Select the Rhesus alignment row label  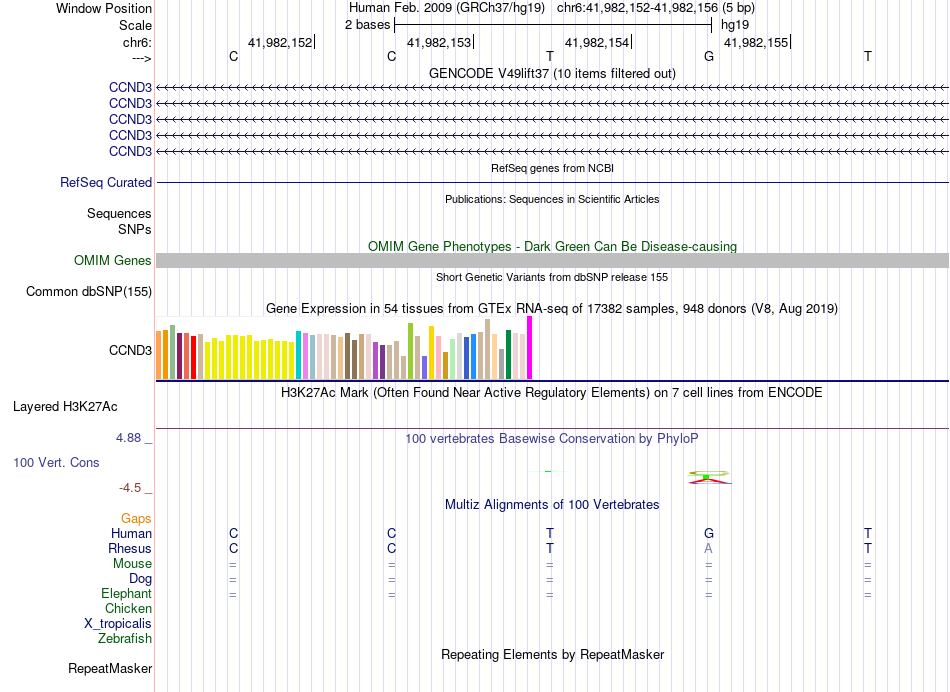130,548
